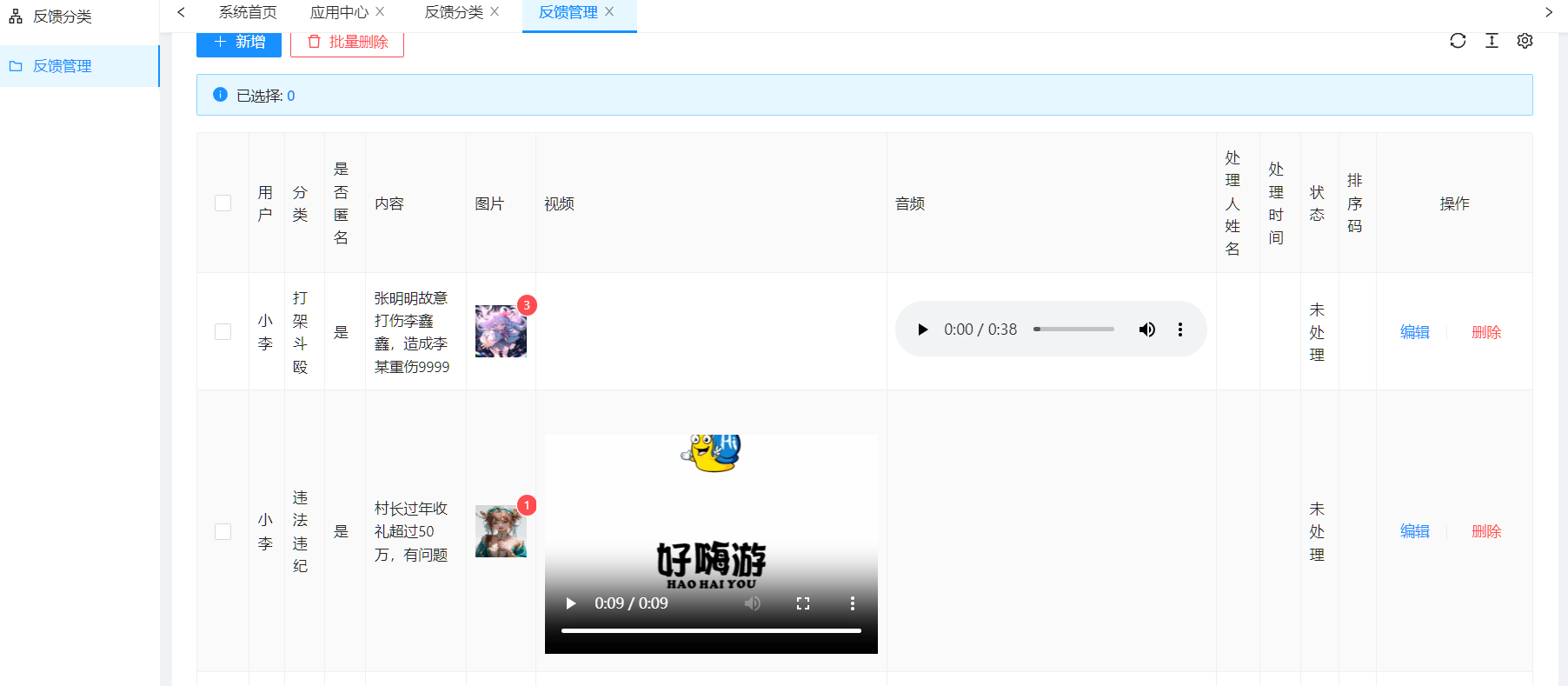
Task: Toggle the select-all header checkbox
Action: coord(223,203)
